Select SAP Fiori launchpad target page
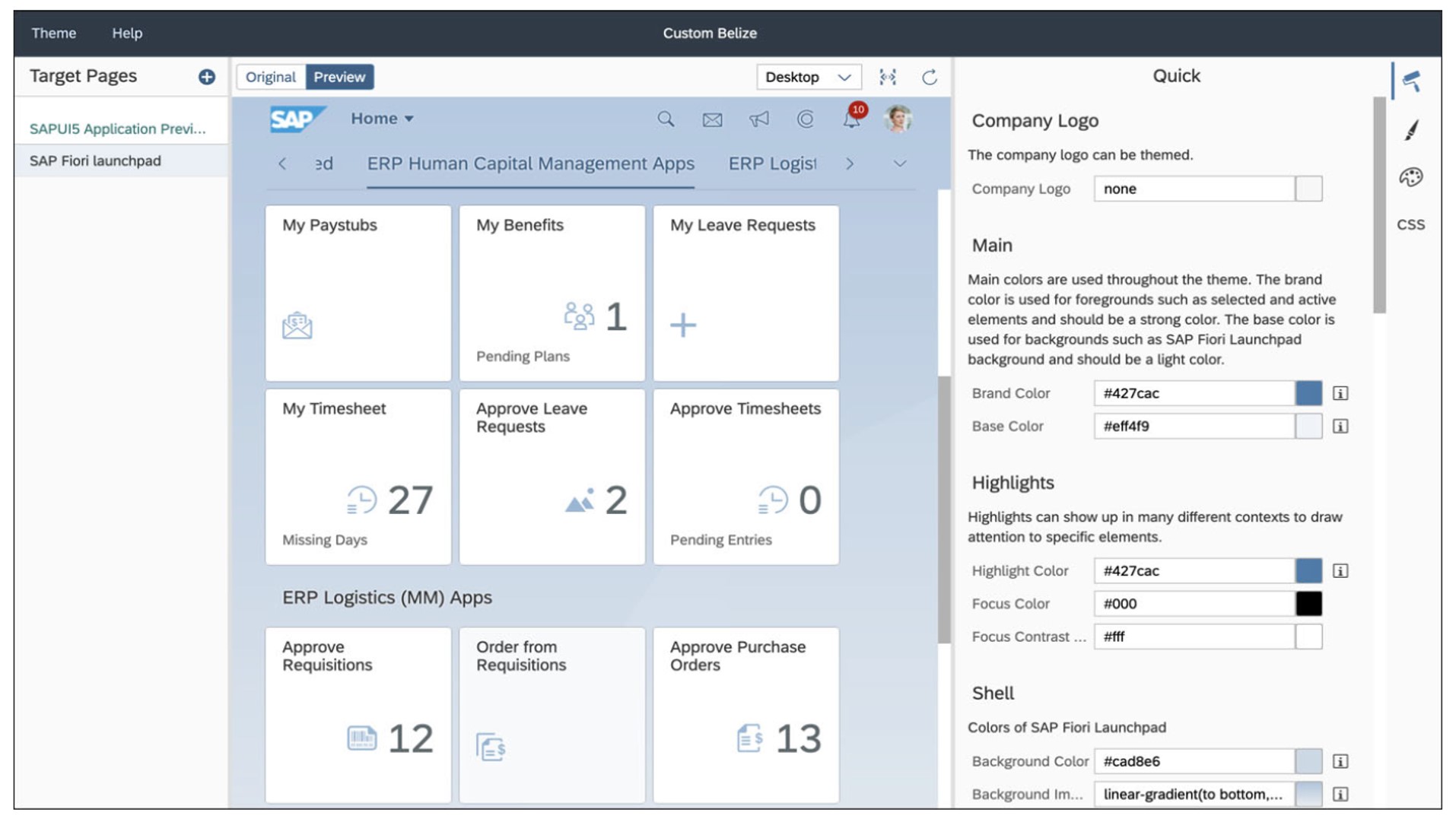 pos(94,160)
